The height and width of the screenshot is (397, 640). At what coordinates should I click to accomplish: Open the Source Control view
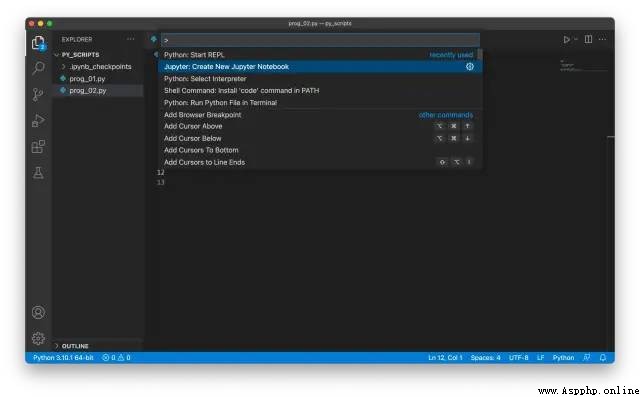38,94
